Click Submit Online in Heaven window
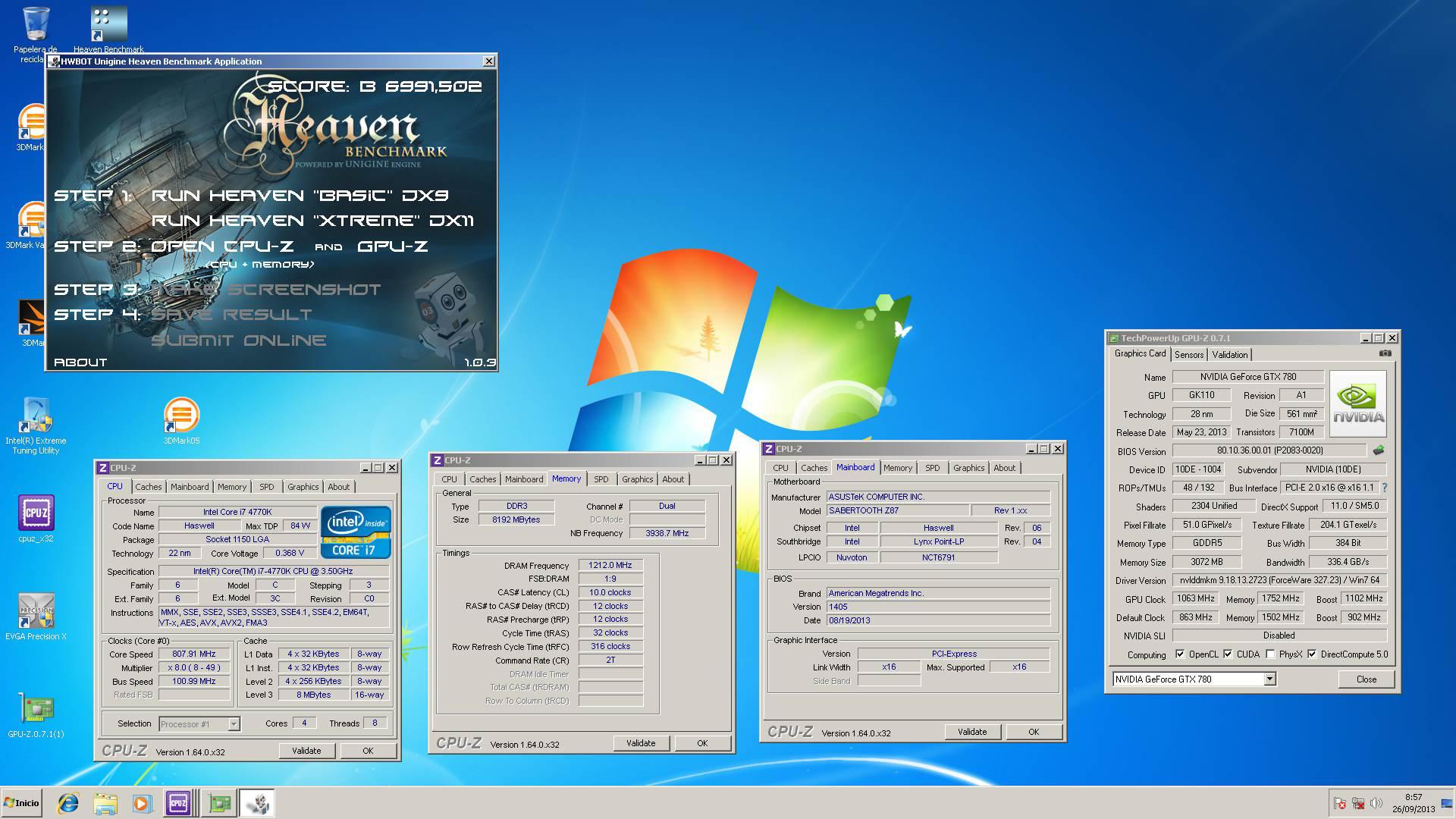This screenshot has width=1456, height=819. click(239, 340)
